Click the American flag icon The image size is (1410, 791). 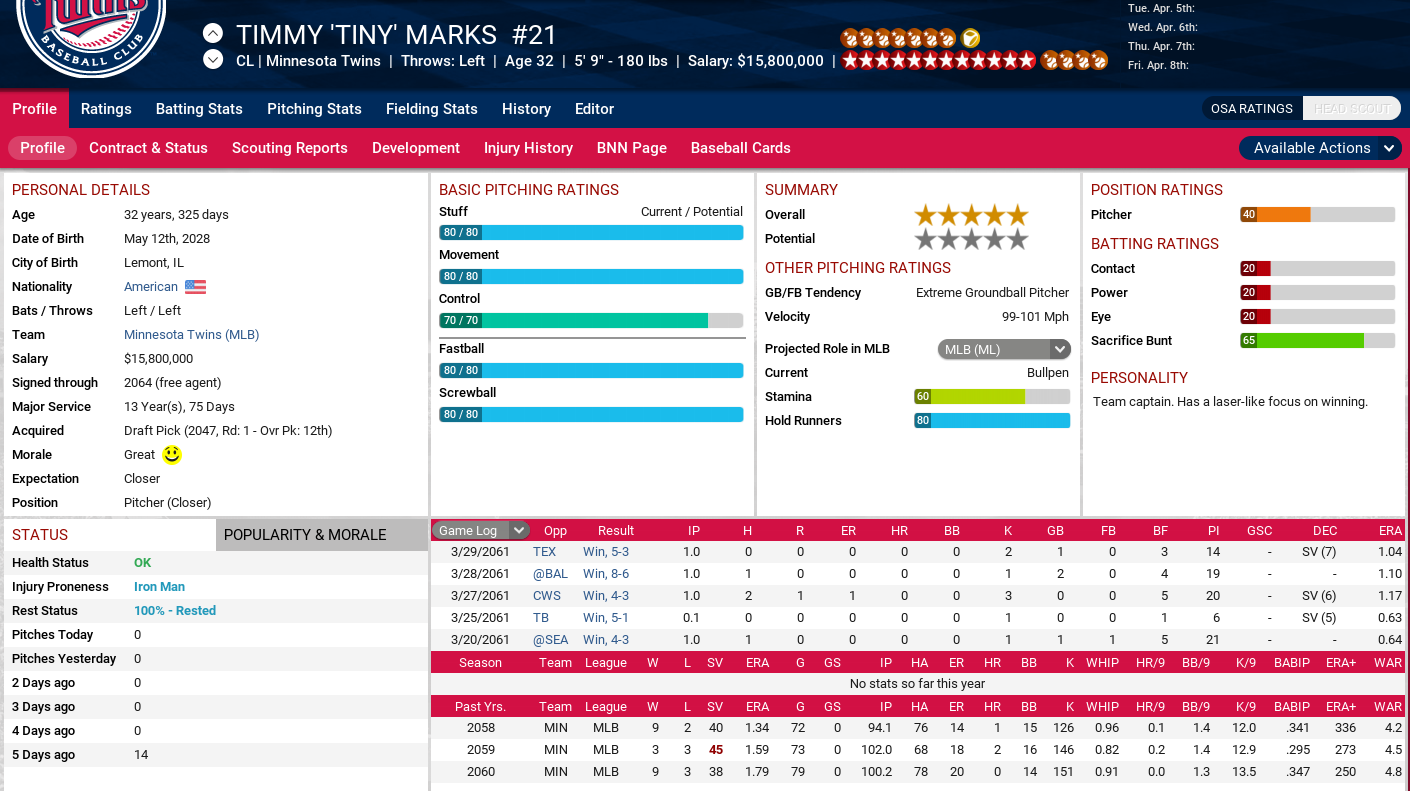click(x=195, y=287)
